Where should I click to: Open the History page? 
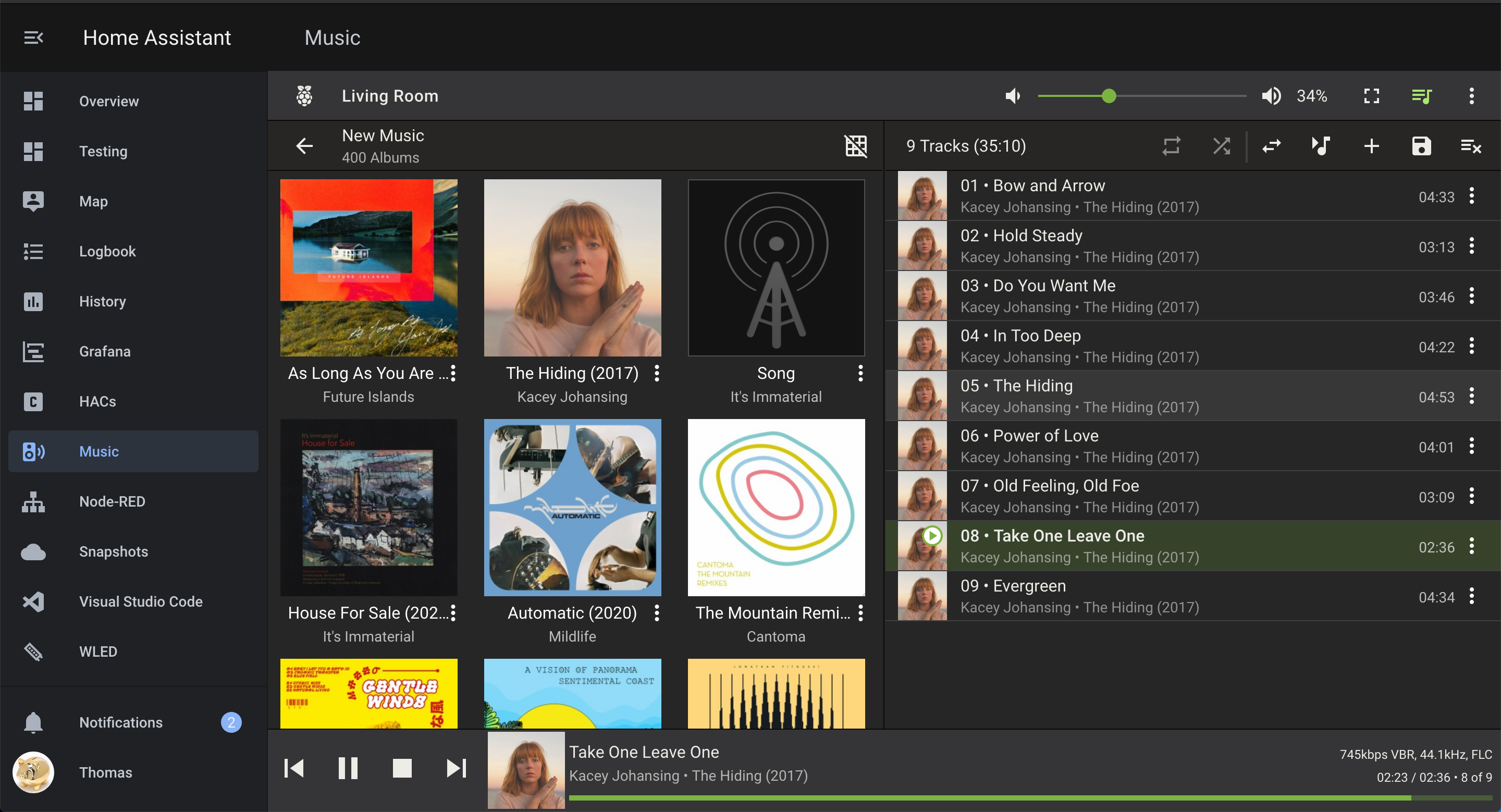click(133, 301)
